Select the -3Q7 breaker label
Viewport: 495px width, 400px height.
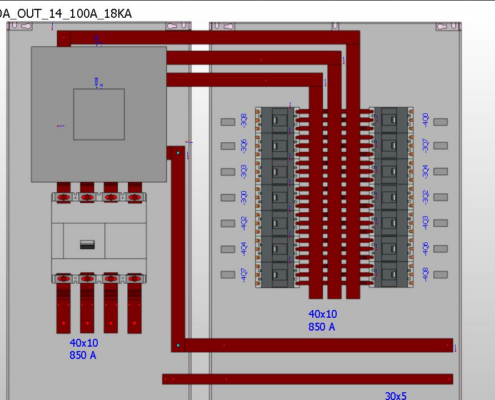(425, 146)
